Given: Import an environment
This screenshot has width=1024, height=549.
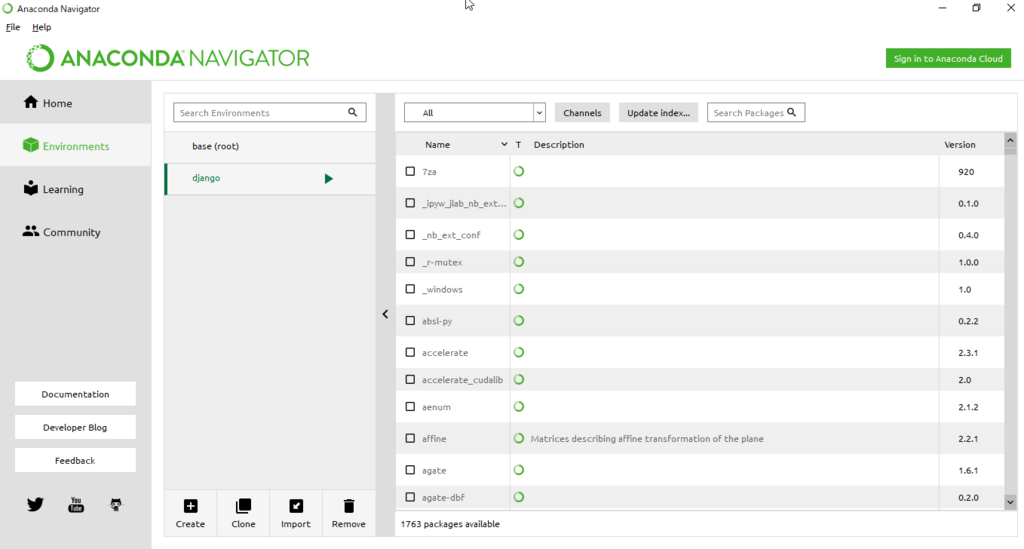Looking at the screenshot, I should click(296, 513).
